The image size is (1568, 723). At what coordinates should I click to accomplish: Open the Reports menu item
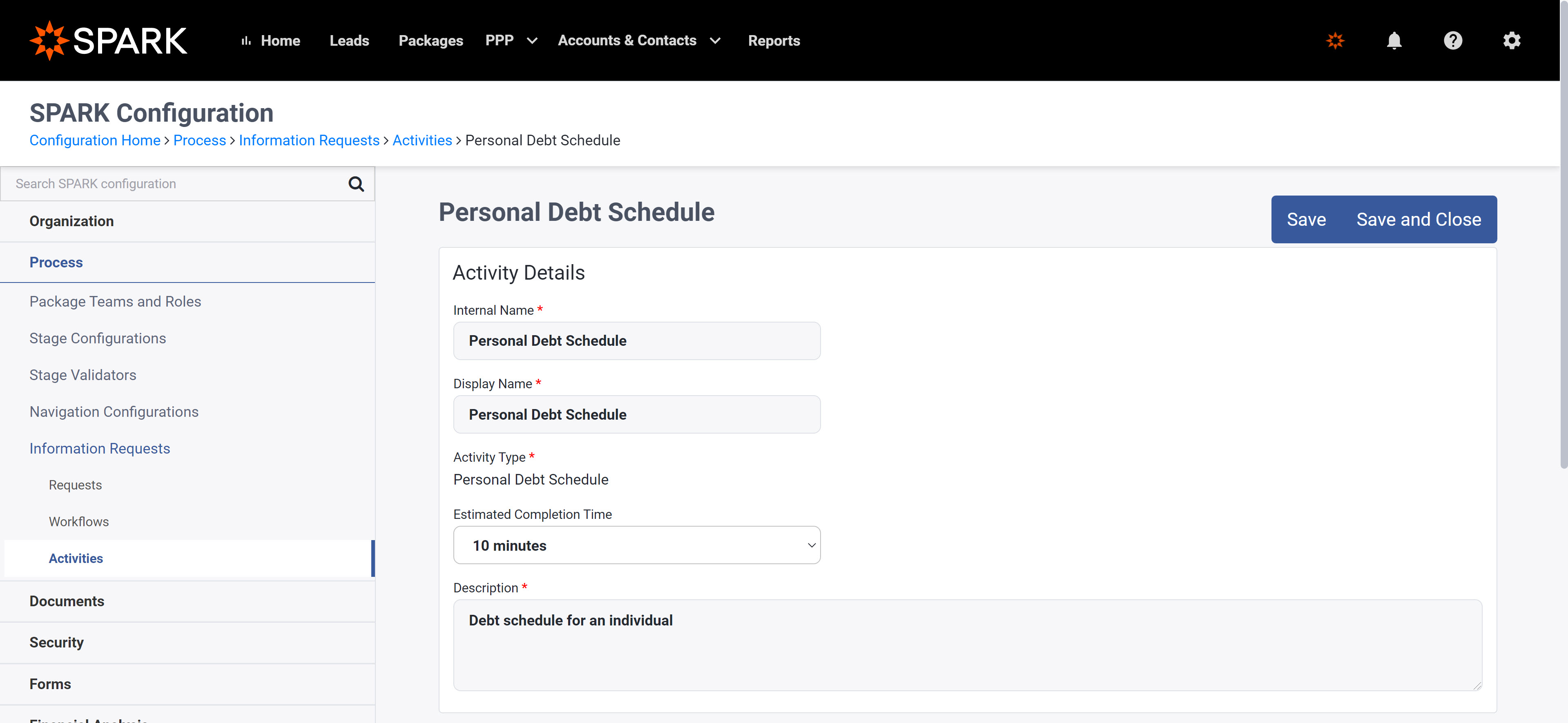pyautogui.click(x=774, y=41)
